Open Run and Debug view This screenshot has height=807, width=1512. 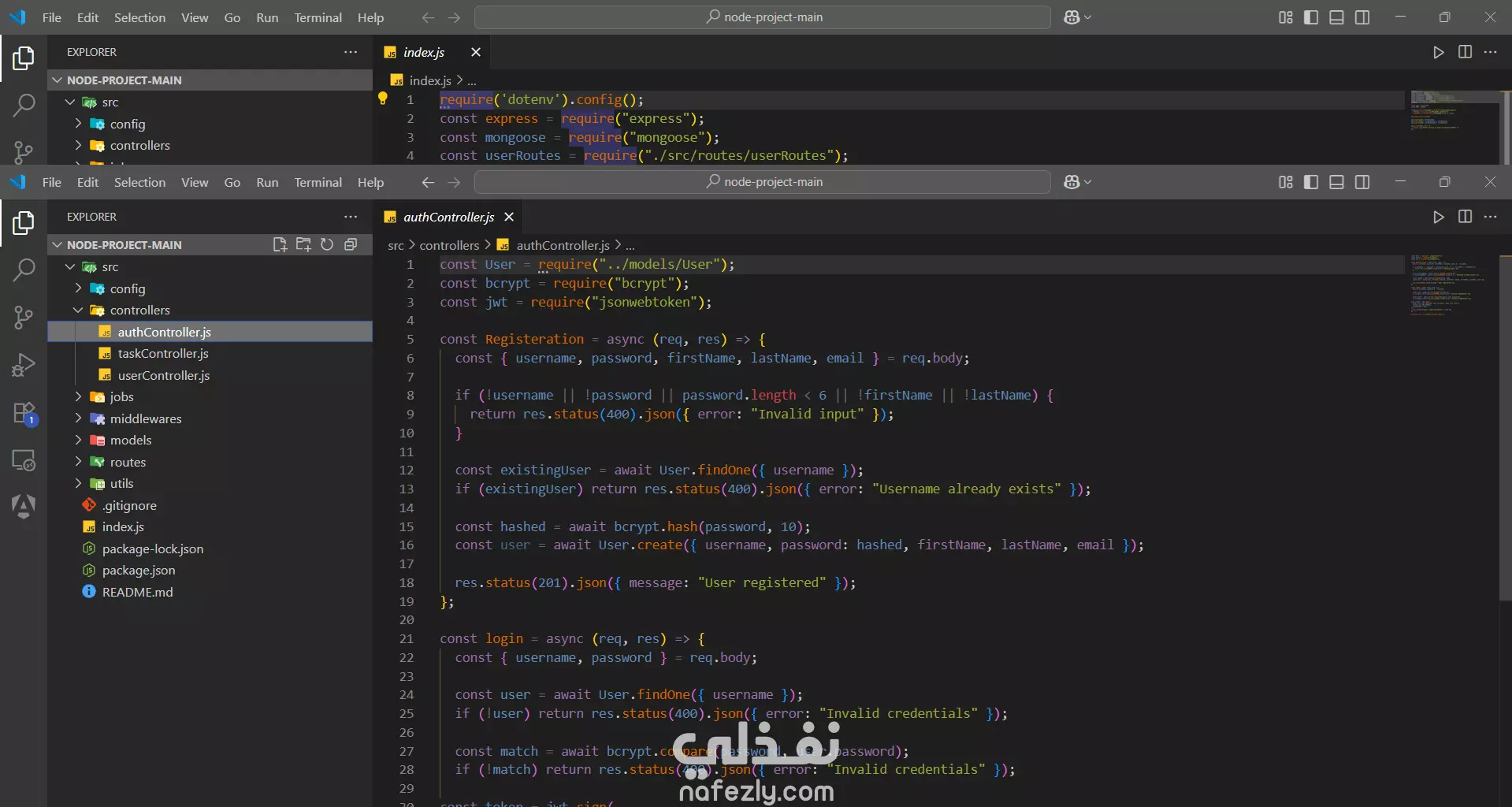(24, 365)
